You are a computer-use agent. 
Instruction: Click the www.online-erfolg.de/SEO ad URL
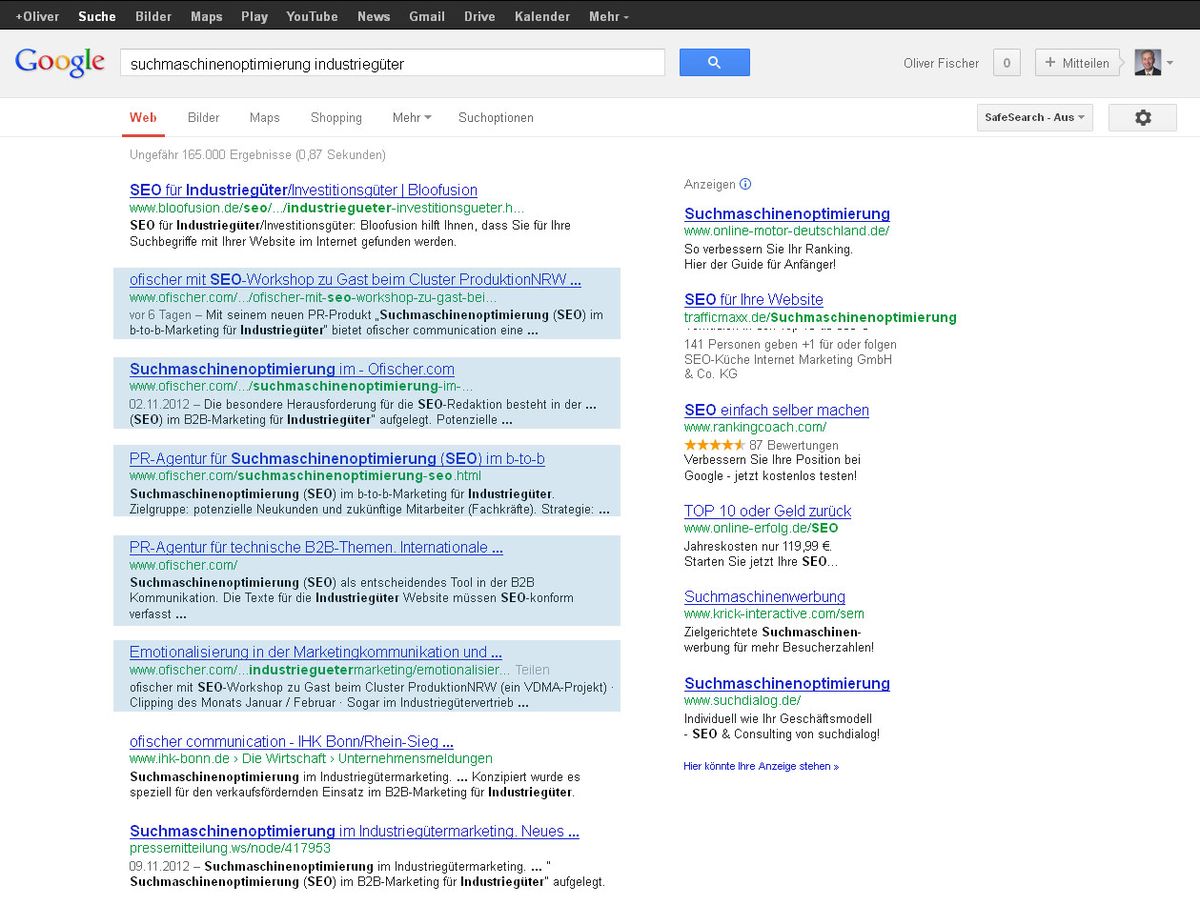pos(761,528)
